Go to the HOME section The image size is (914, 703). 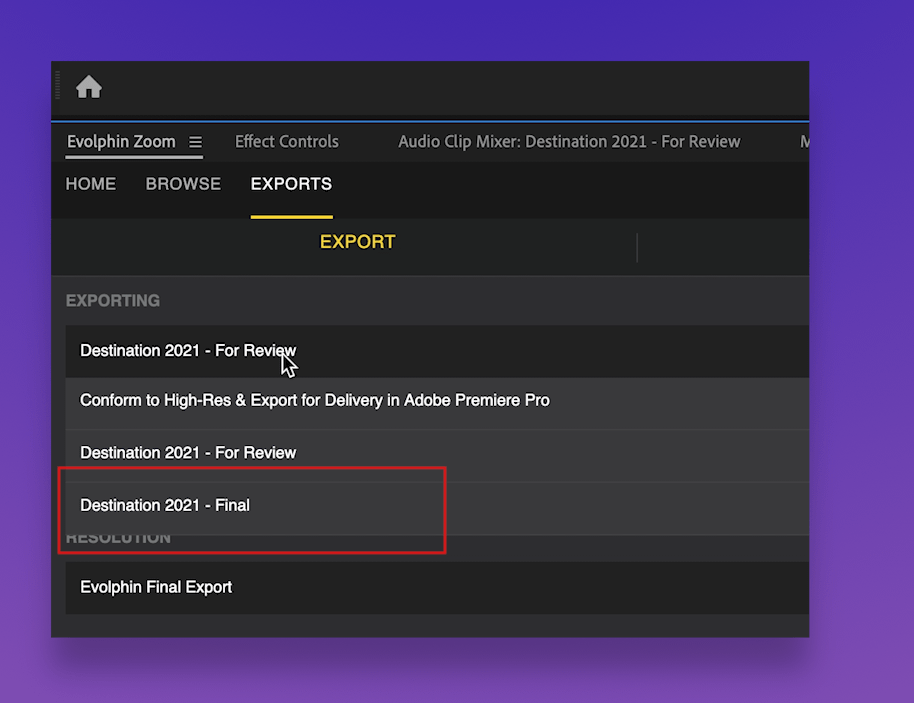tap(90, 184)
